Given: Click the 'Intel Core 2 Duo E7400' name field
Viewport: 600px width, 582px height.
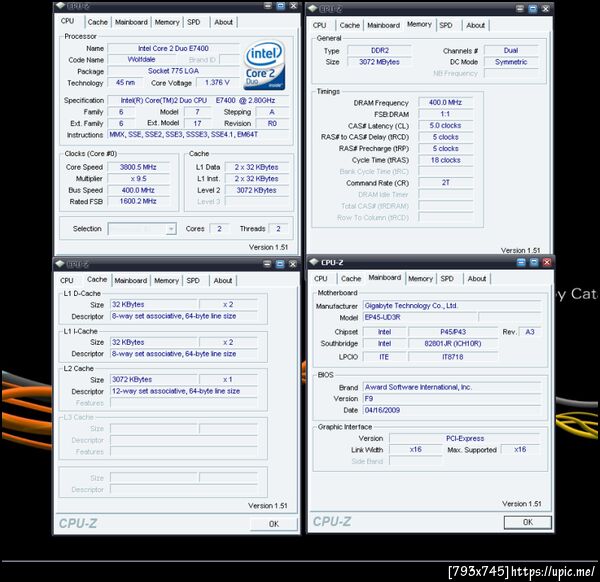Looking at the screenshot, I should pos(173,48).
